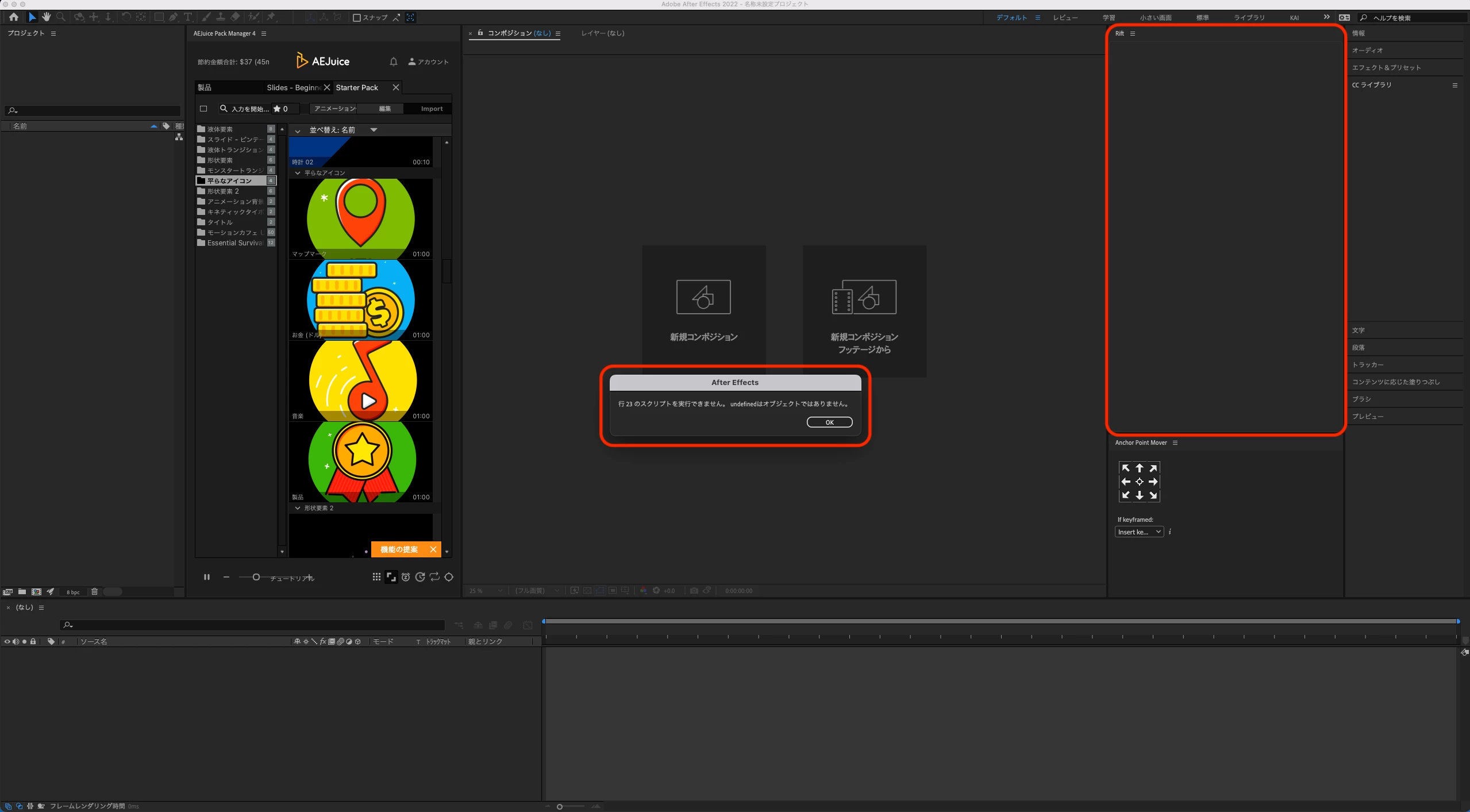Image resolution: width=1470 pixels, height=812 pixels.
Task: Click the AEJuice notification bell icon
Action: [394, 61]
